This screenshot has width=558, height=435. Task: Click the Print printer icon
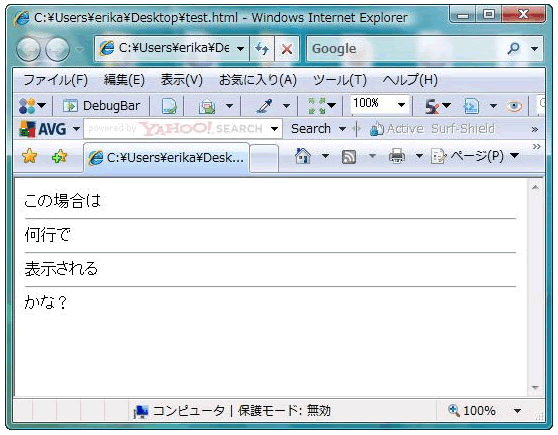click(397, 156)
